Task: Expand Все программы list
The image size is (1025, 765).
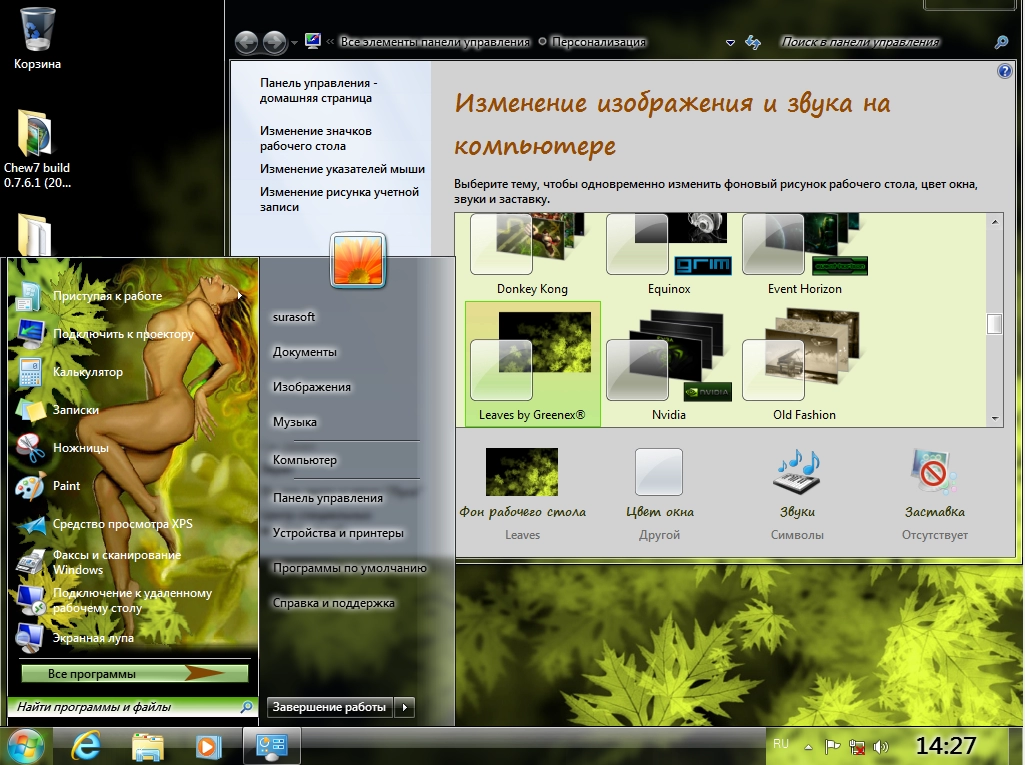Action: click(x=134, y=674)
